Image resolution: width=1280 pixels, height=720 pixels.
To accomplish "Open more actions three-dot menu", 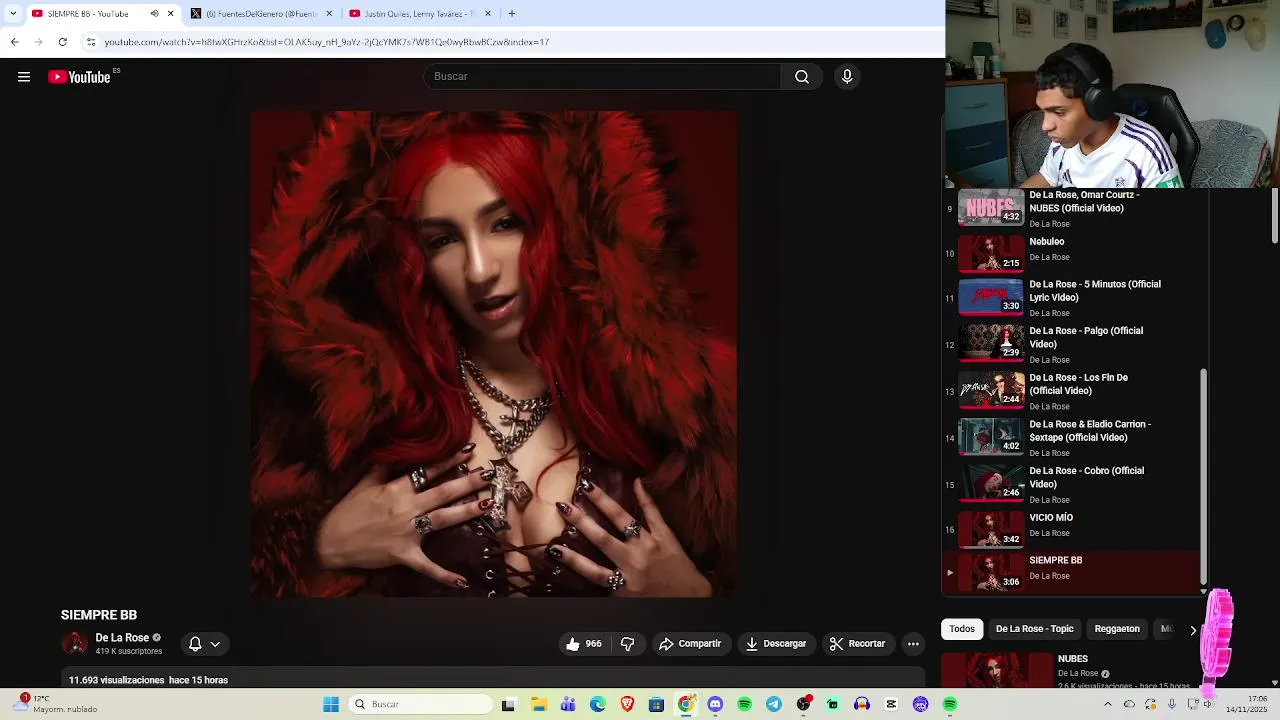I will (x=913, y=644).
